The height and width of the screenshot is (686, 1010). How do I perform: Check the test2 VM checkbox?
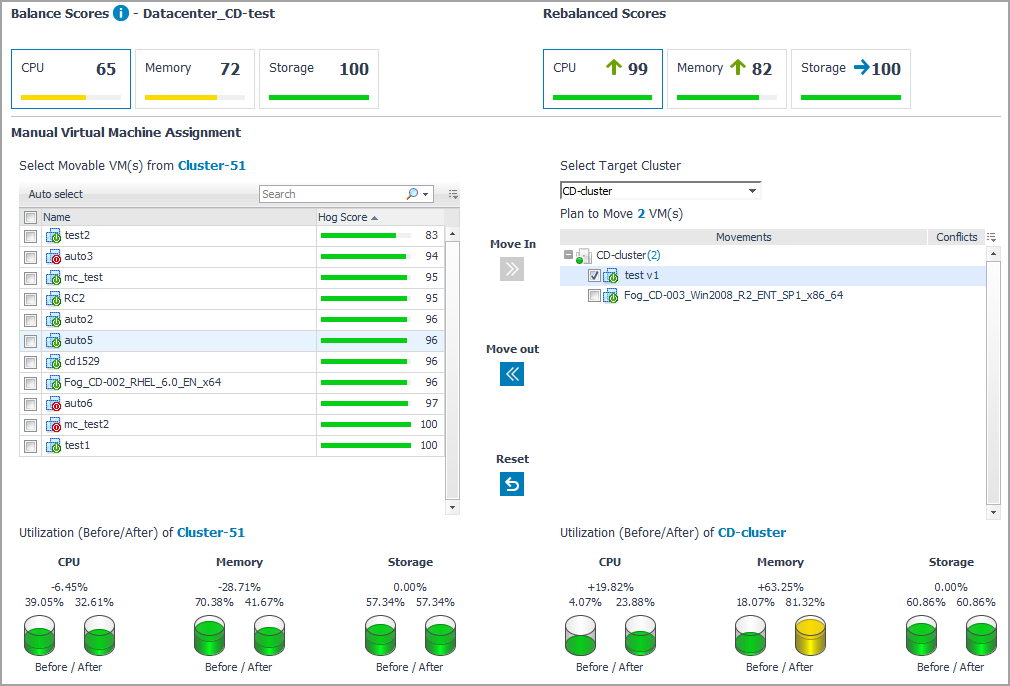30,236
